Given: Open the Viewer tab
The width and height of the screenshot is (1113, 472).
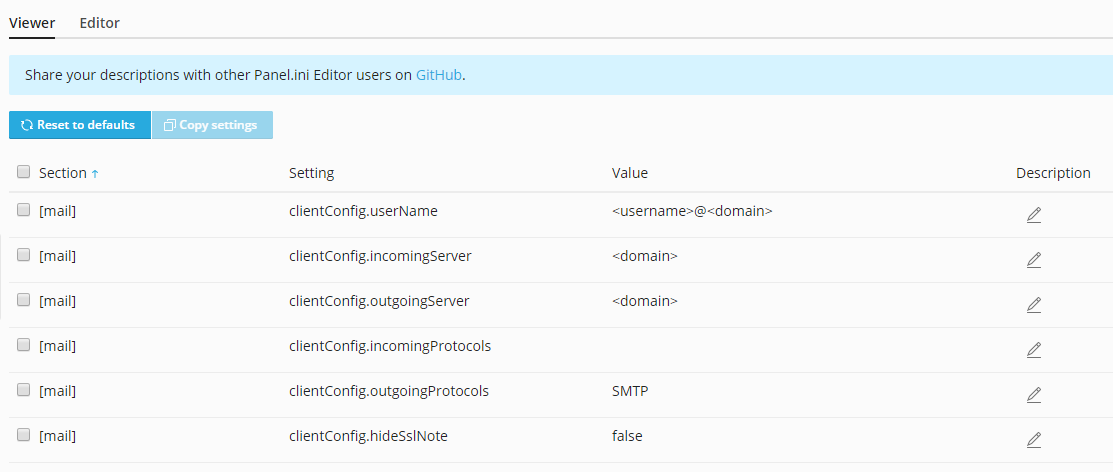Looking at the screenshot, I should click(x=32, y=23).
